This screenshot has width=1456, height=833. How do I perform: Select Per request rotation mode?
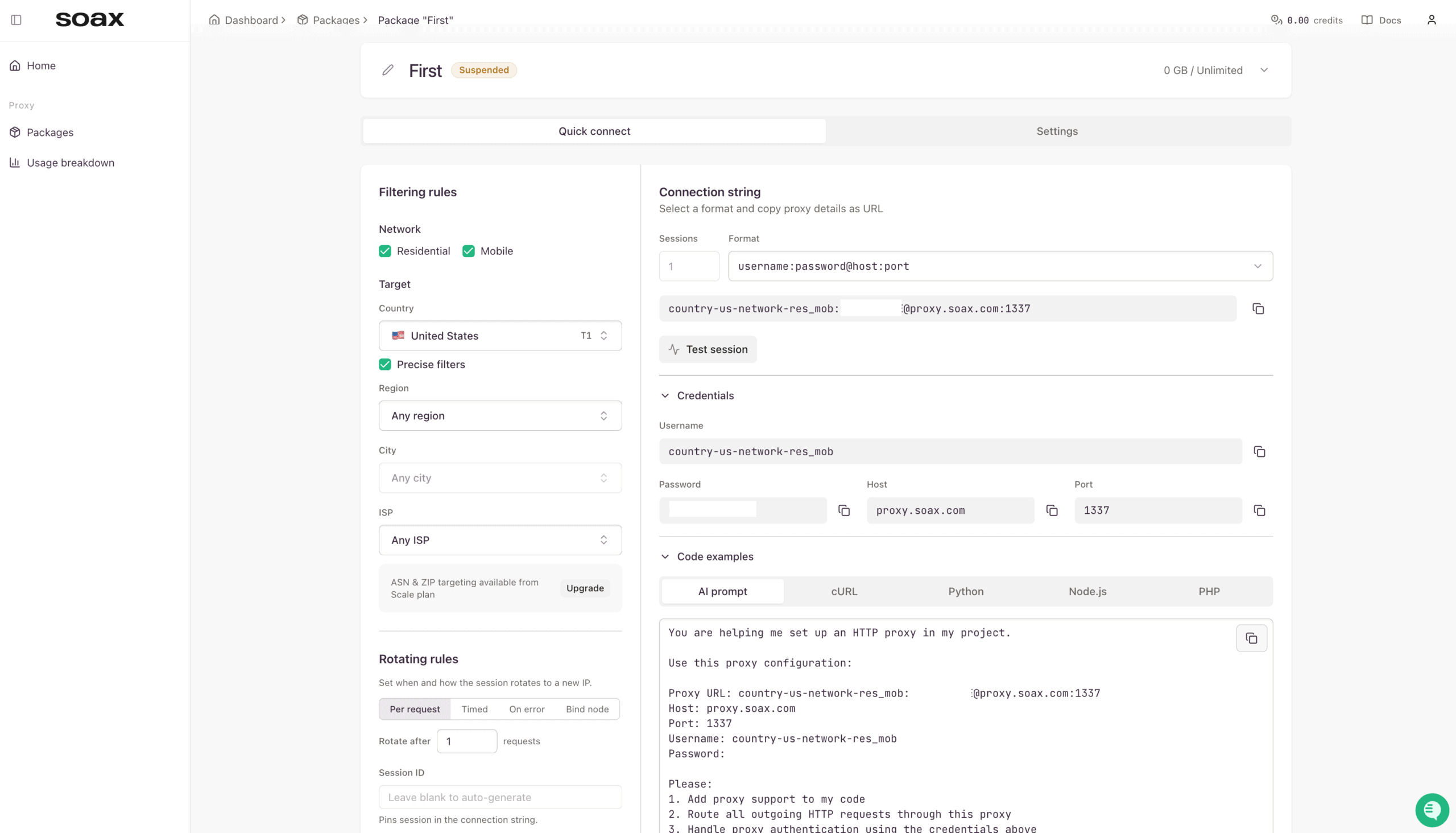click(x=415, y=709)
